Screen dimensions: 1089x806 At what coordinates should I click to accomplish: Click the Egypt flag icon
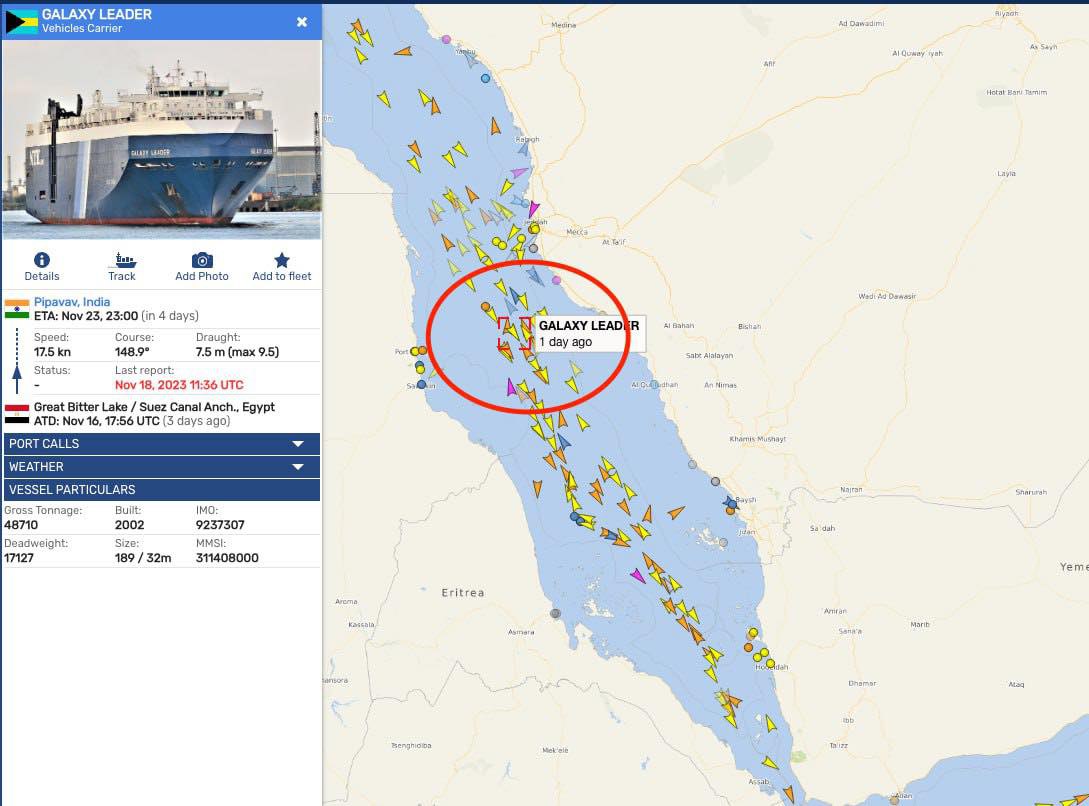click(x=17, y=414)
